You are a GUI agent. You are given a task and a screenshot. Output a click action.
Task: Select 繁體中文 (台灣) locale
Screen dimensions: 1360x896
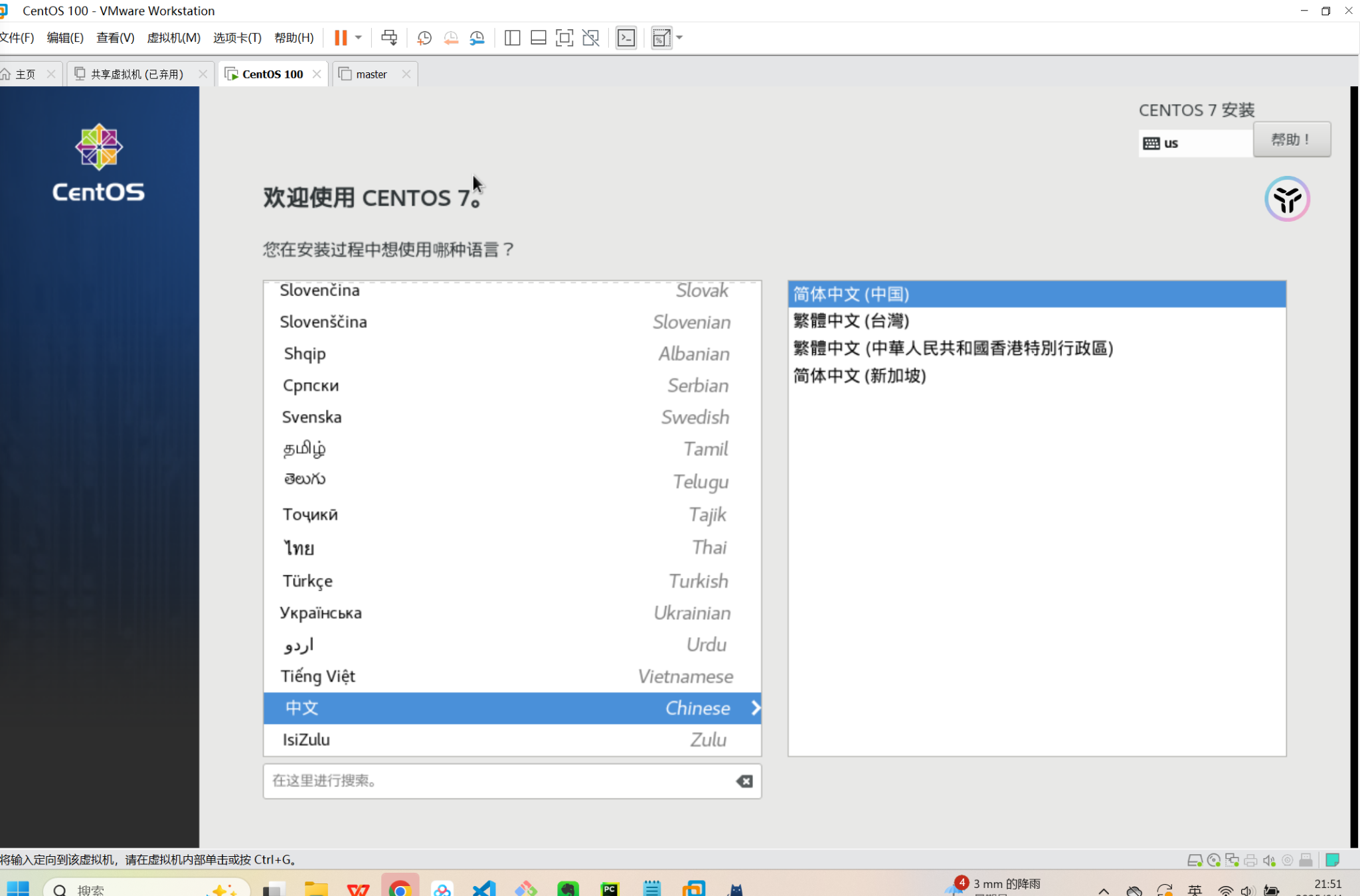click(x=851, y=321)
